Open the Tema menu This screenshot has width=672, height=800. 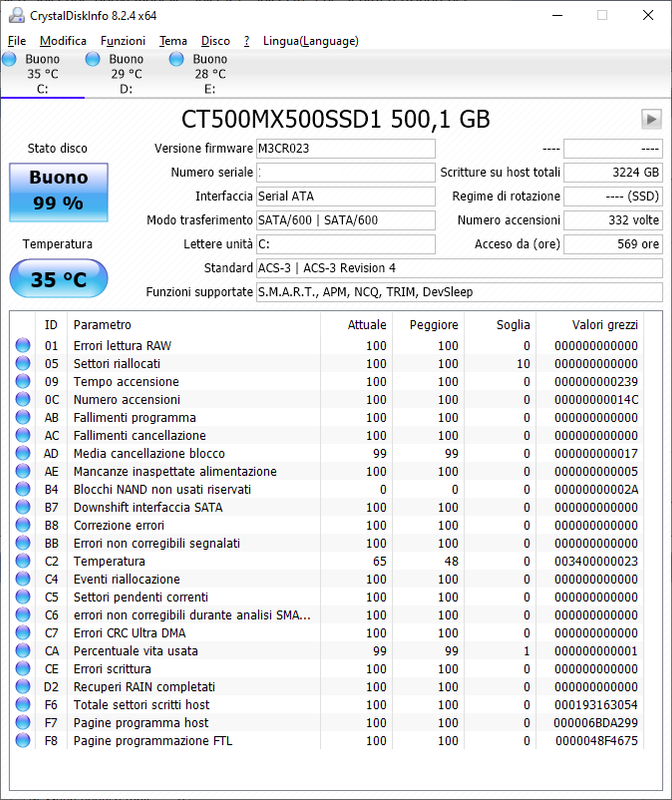(x=173, y=41)
